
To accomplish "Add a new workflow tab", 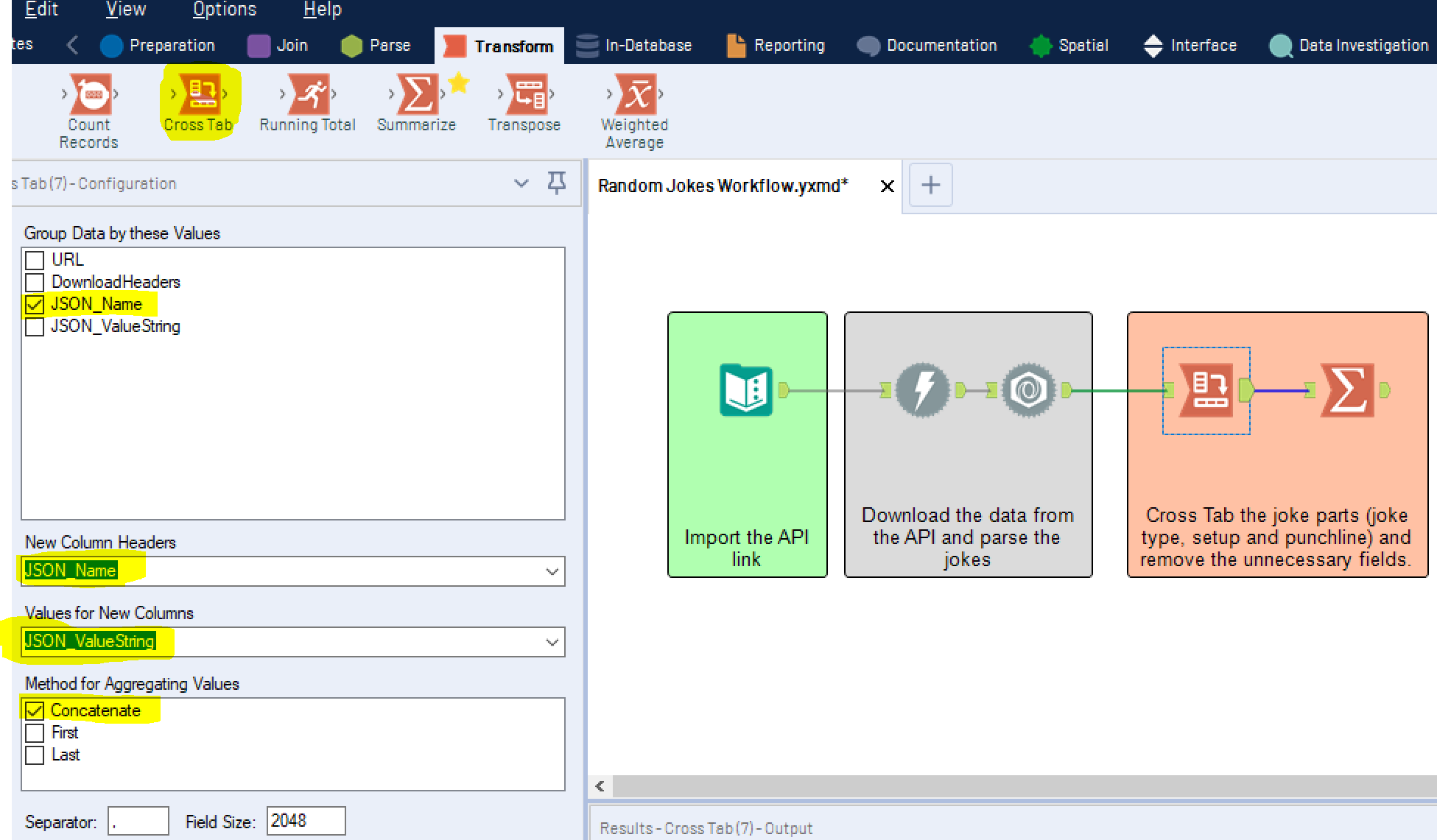I will click(930, 185).
